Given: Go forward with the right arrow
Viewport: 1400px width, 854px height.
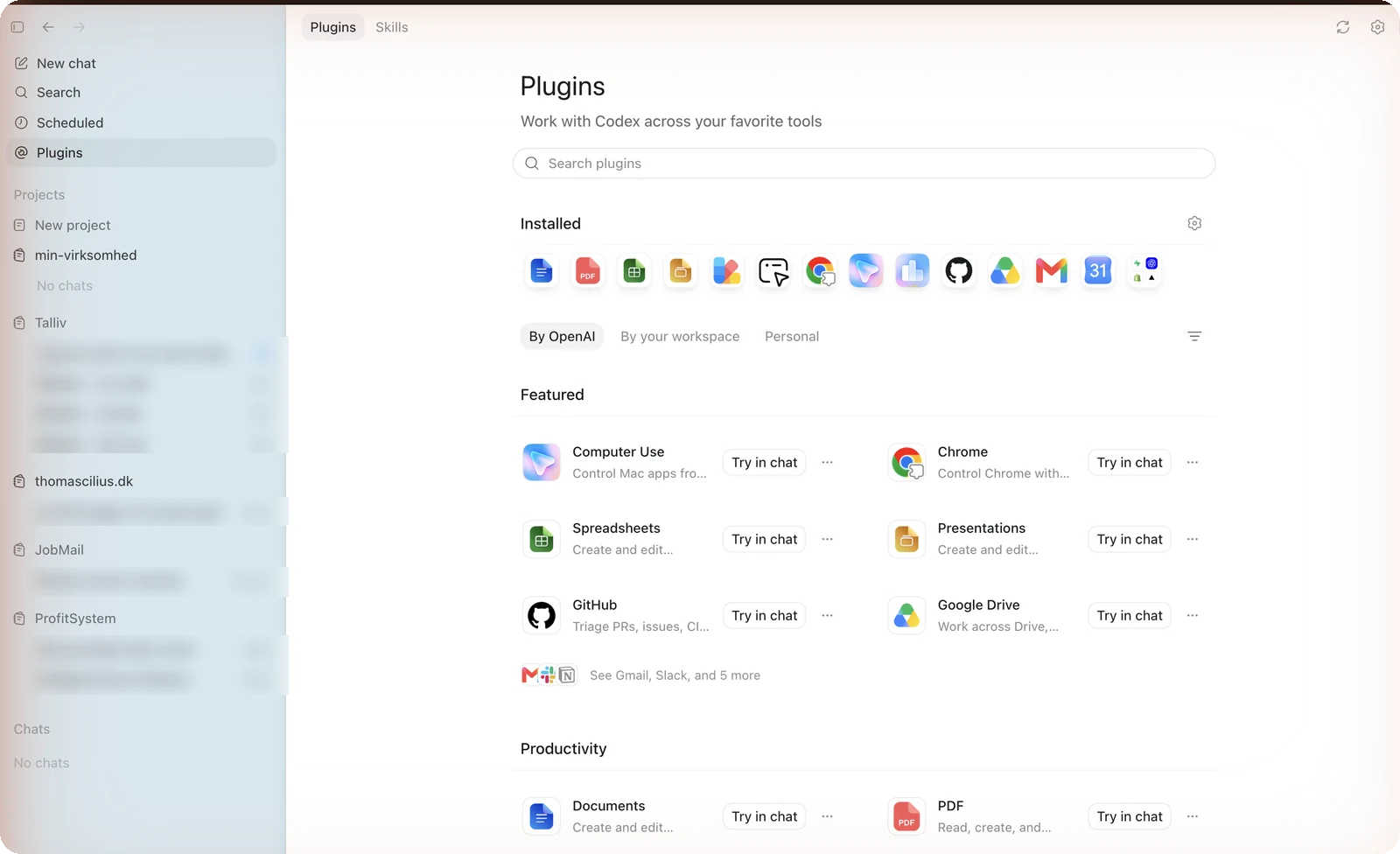Looking at the screenshot, I should click(x=79, y=27).
